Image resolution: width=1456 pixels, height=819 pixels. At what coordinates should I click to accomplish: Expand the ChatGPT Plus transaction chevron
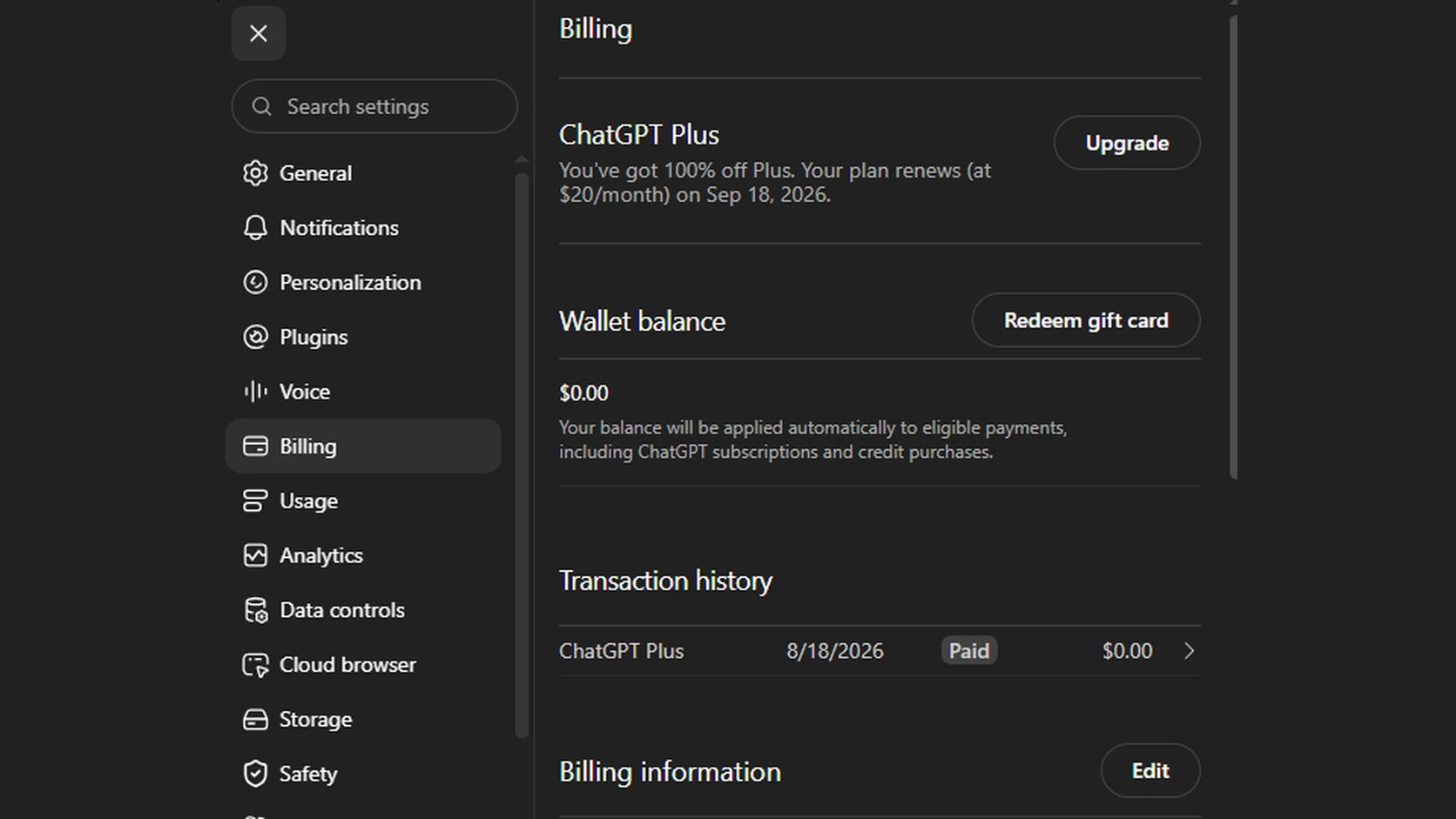click(x=1189, y=651)
